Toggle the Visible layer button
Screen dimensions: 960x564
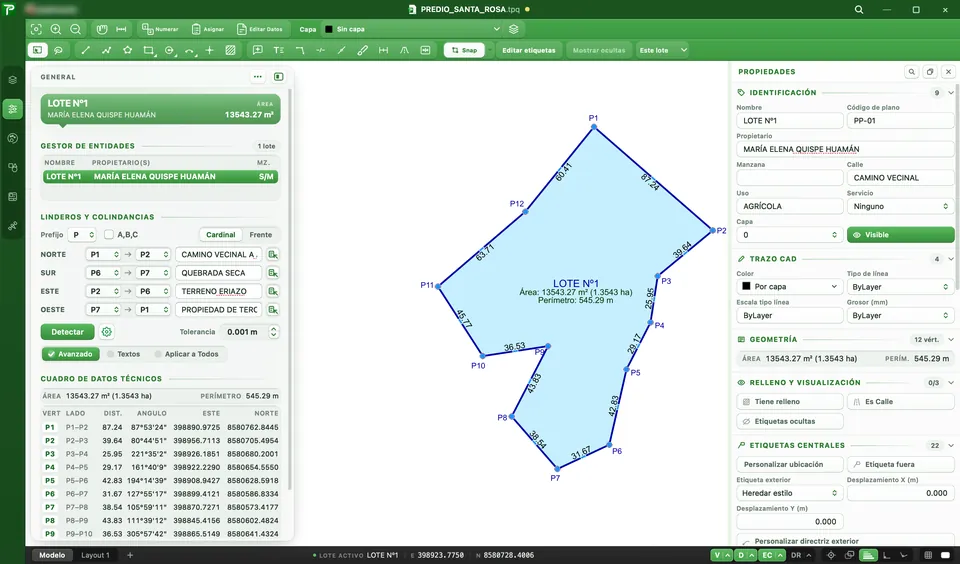(900, 235)
